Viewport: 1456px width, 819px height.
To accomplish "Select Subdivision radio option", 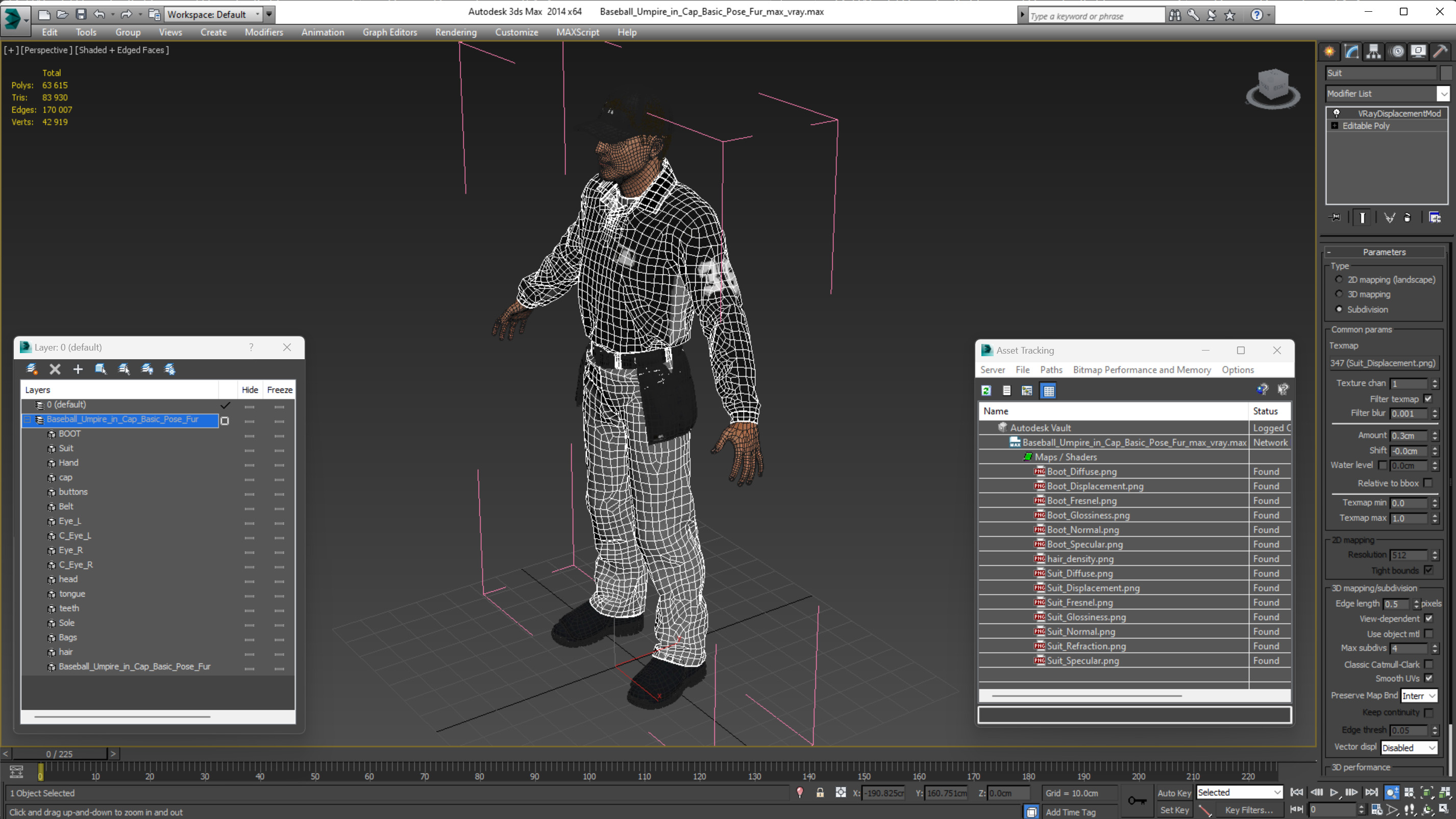I will click(x=1339, y=309).
